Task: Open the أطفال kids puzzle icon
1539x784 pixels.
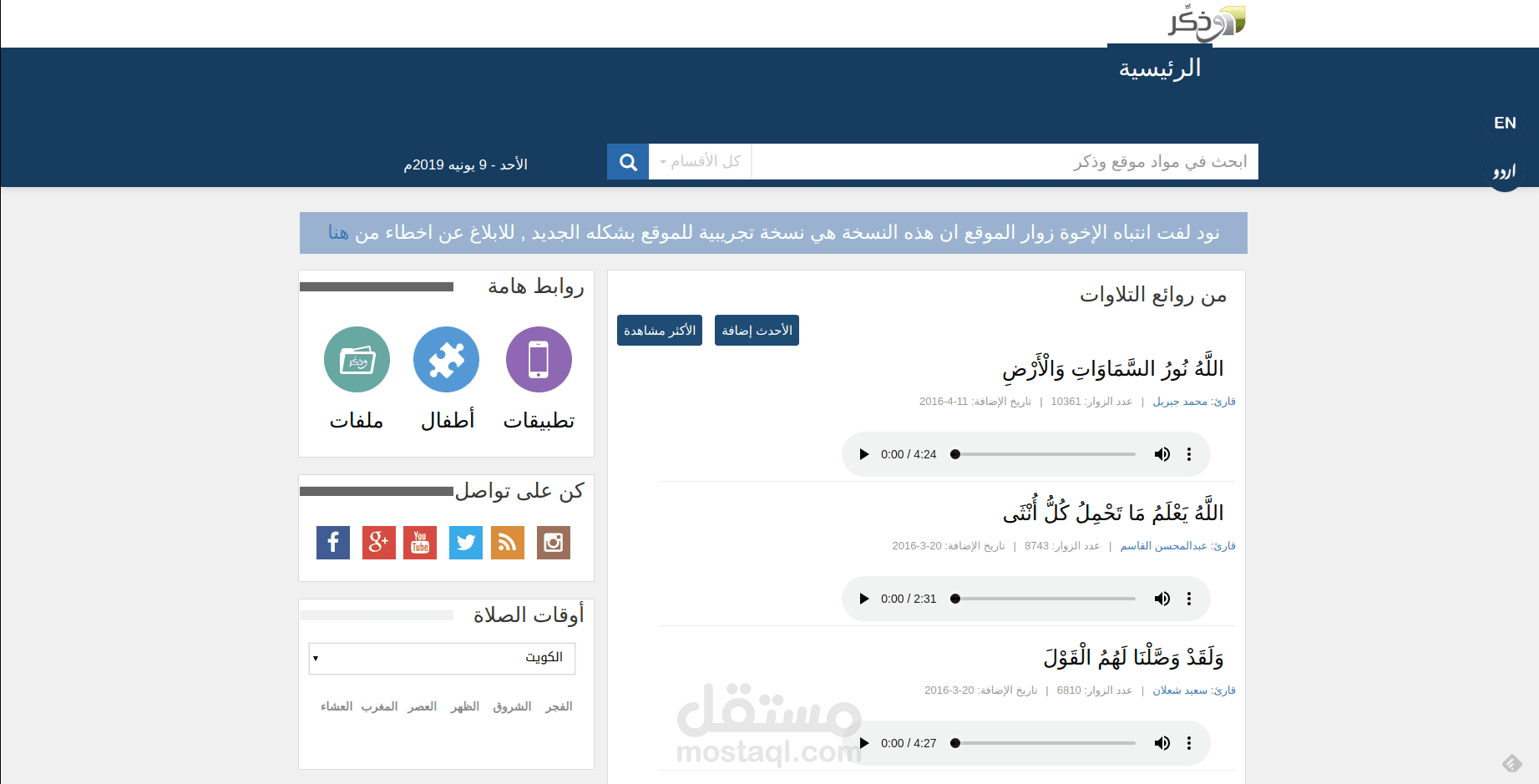Action: [x=446, y=359]
